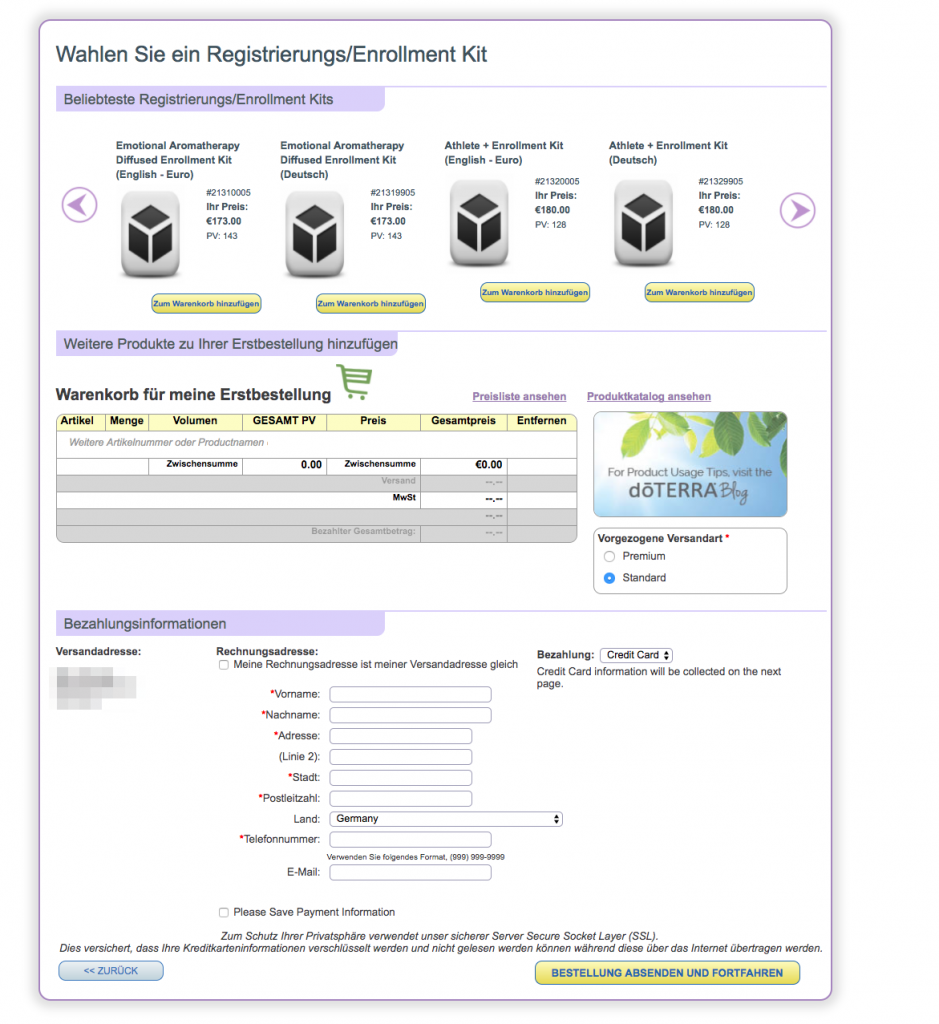Add kit #21310005 to cart
Viewport: 939px width, 1024px height.
(x=206, y=304)
